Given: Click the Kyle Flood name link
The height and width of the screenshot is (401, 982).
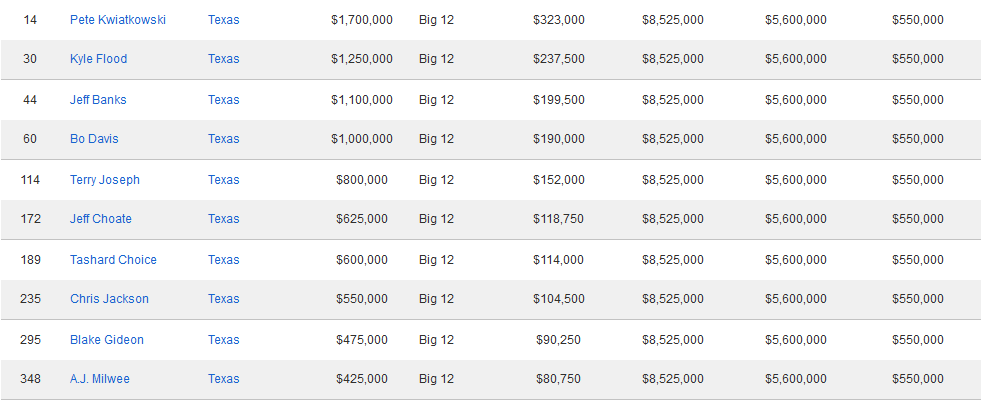Looking at the screenshot, I should pyautogui.click(x=98, y=59).
